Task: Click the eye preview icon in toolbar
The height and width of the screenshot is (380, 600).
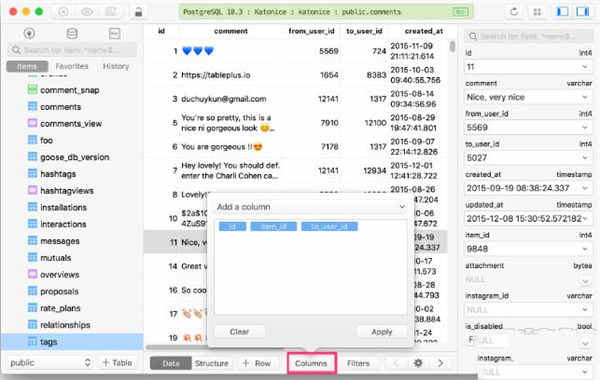Action: [x=87, y=12]
